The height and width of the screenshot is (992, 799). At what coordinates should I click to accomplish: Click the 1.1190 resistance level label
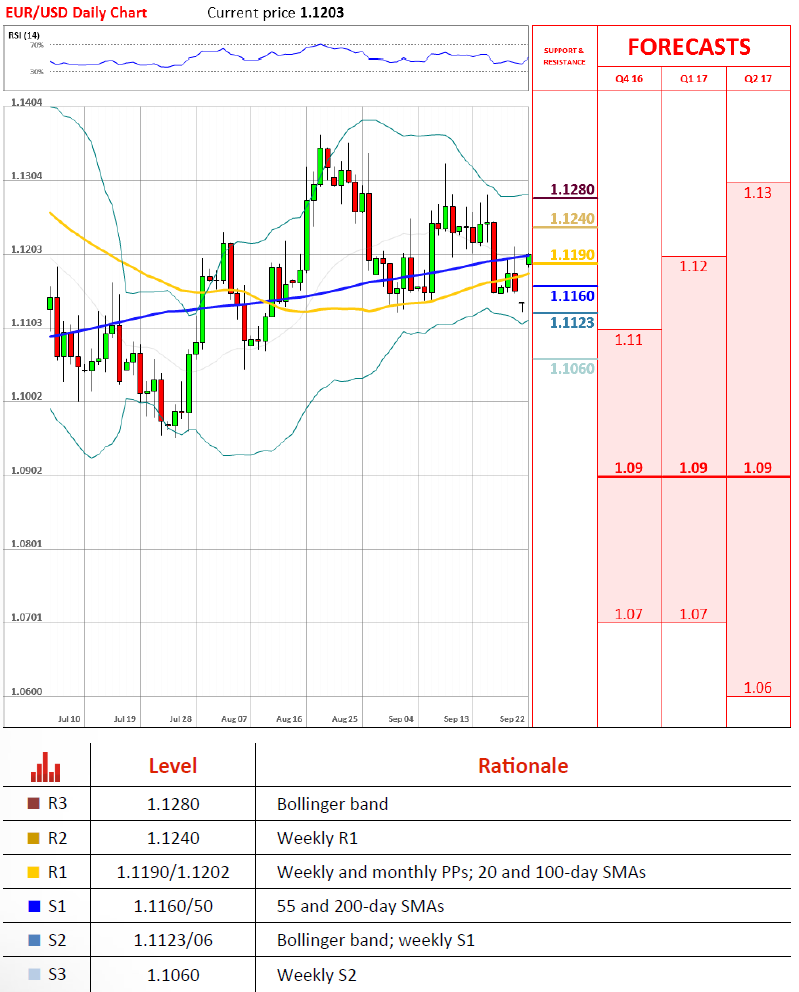(573, 254)
